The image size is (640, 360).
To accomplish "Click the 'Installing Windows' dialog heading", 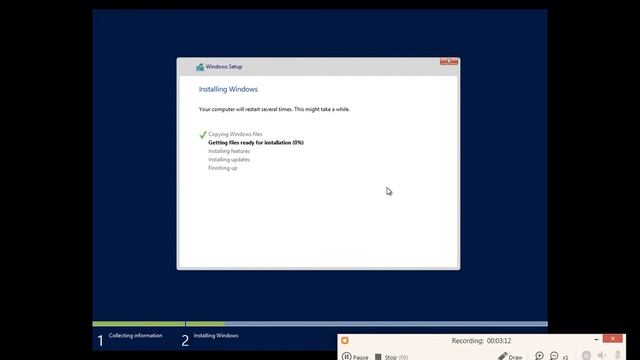I will (x=228, y=89).
